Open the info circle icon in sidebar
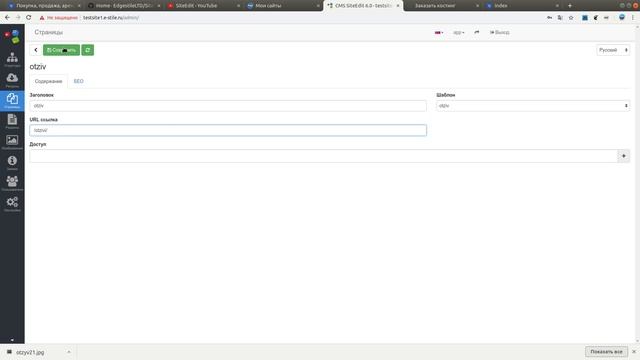Viewport: 640px width, 360px height. (x=12, y=163)
